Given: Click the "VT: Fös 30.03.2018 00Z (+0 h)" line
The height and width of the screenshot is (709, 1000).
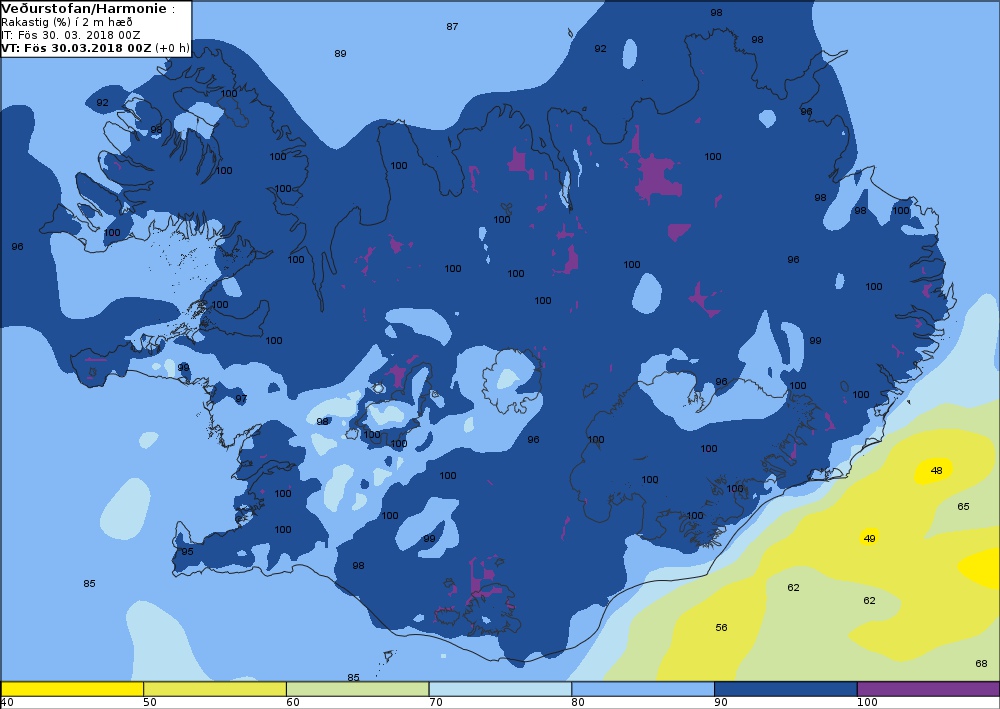Looking at the screenshot, I should click(96, 48).
